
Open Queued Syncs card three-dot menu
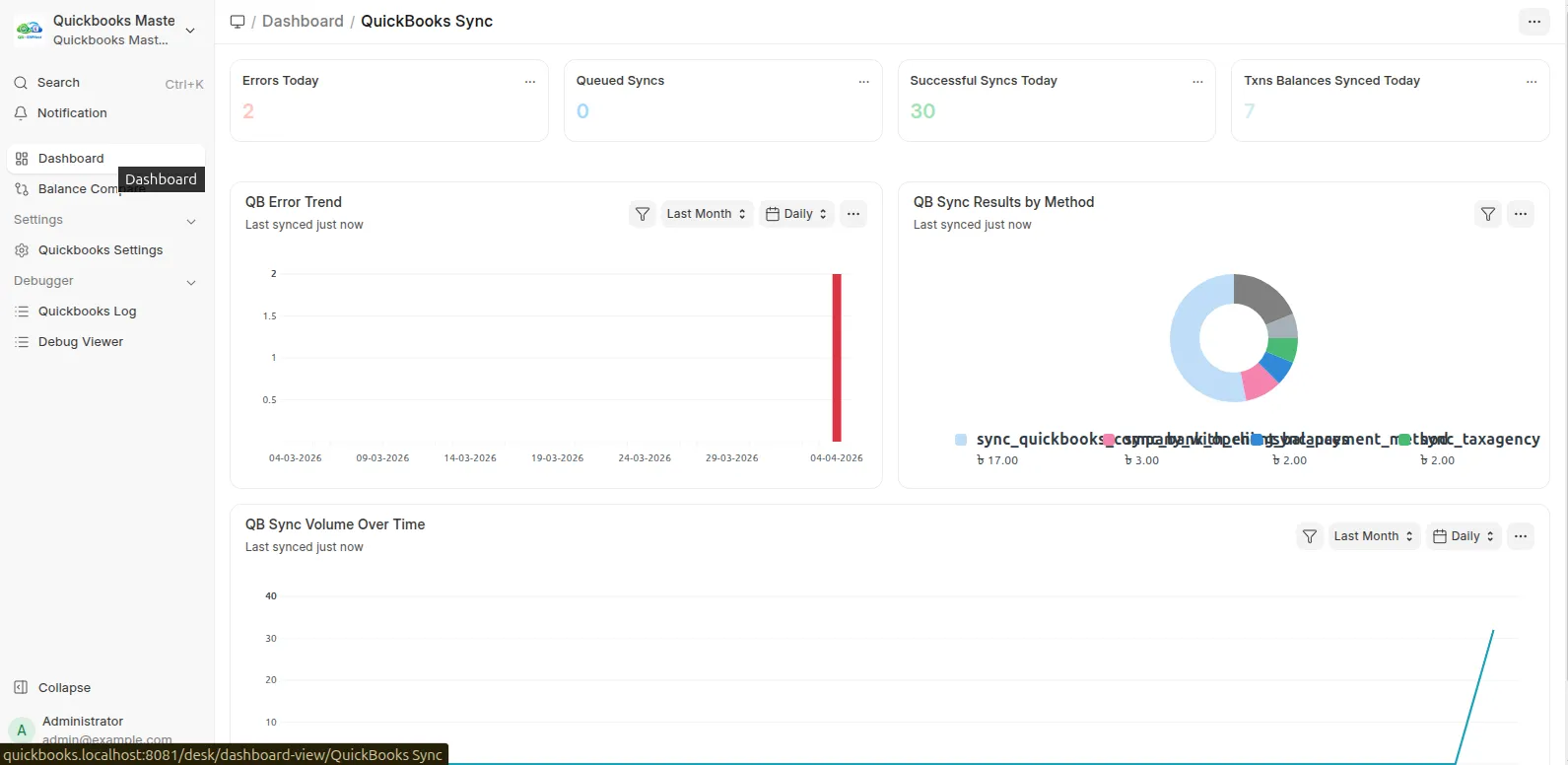click(864, 82)
